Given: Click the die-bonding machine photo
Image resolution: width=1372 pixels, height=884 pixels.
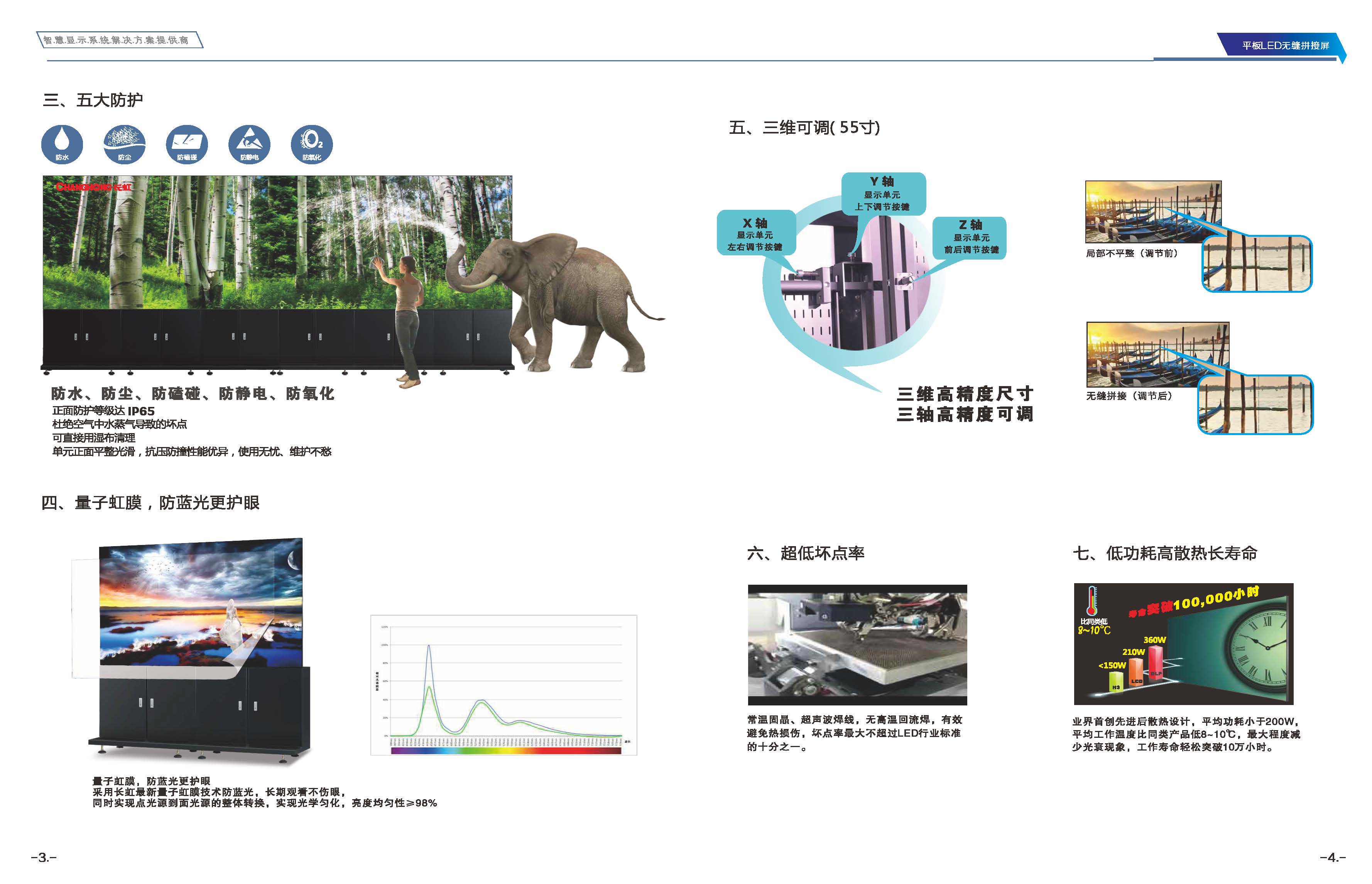Looking at the screenshot, I should 857,644.
